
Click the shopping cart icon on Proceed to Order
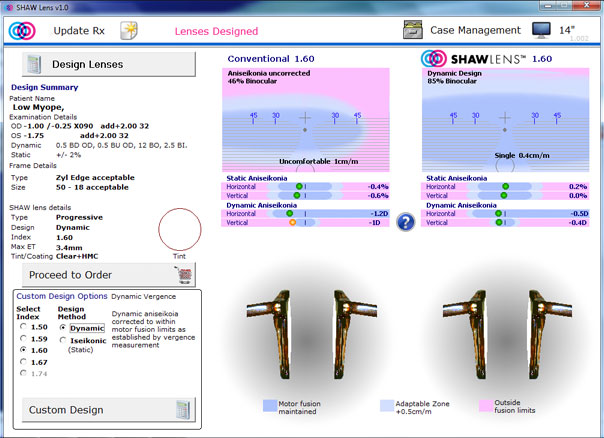[x=185, y=275]
